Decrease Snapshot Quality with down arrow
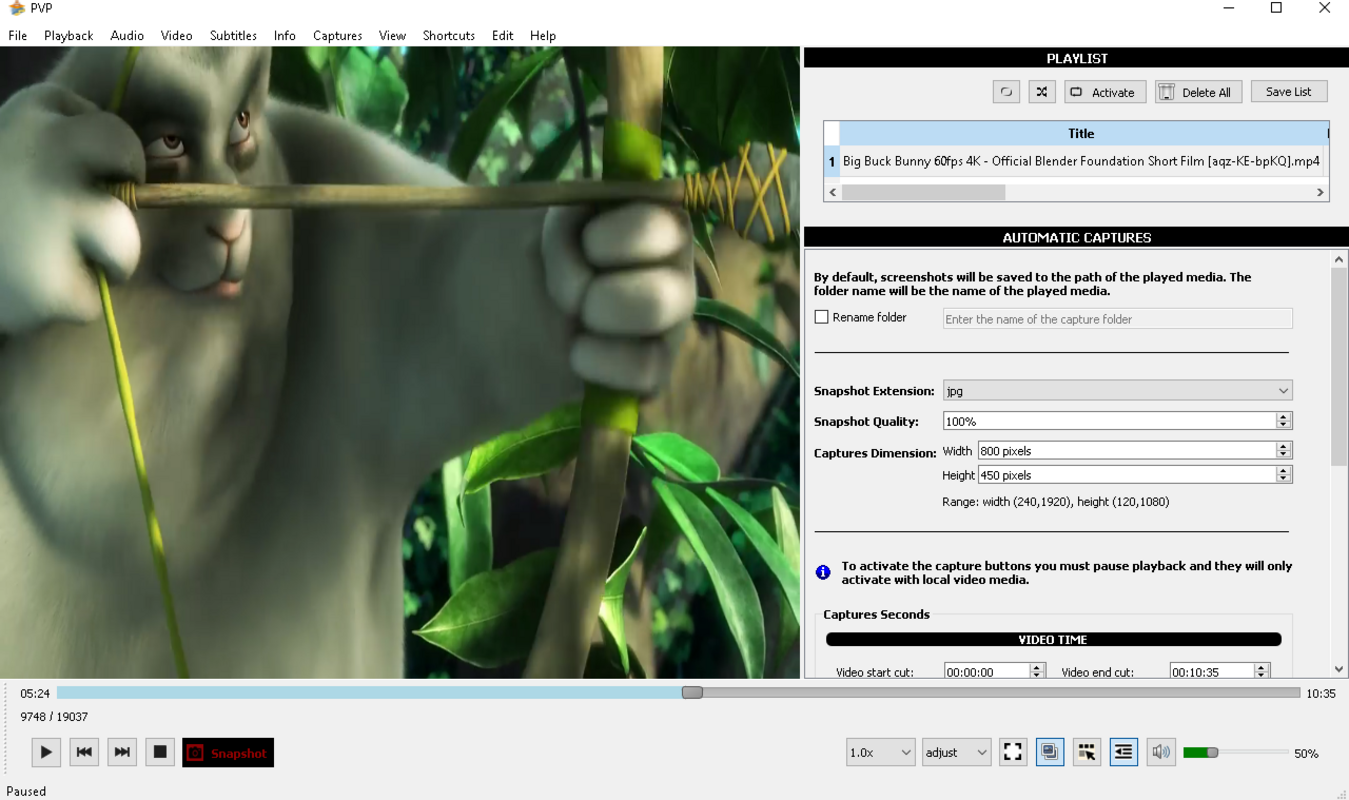The height and width of the screenshot is (800, 1349). click(x=1284, y=426)
